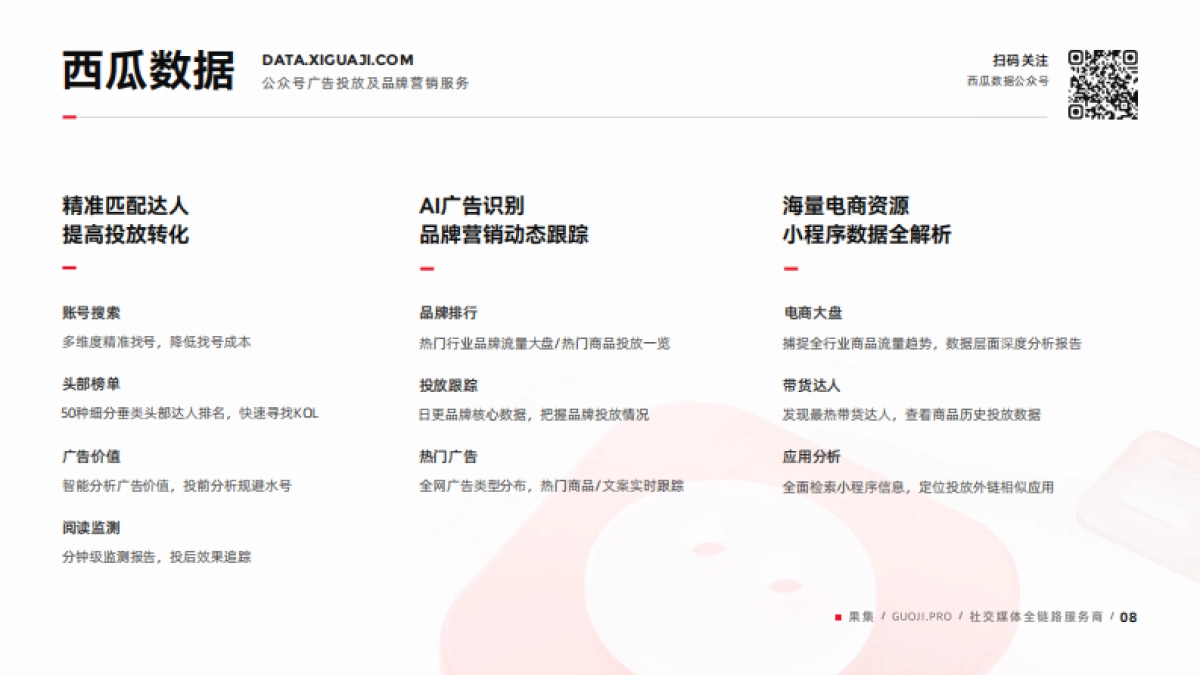Toggle the 投放跟踪 tracking feature

(x=447, y=385)
